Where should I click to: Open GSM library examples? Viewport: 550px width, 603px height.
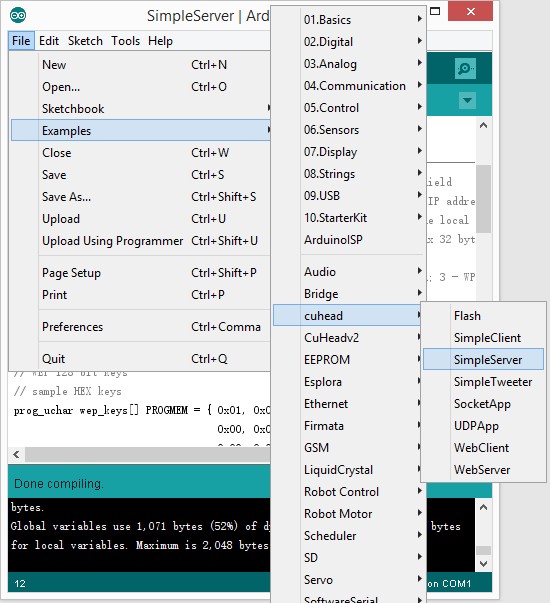coord(348,448)
